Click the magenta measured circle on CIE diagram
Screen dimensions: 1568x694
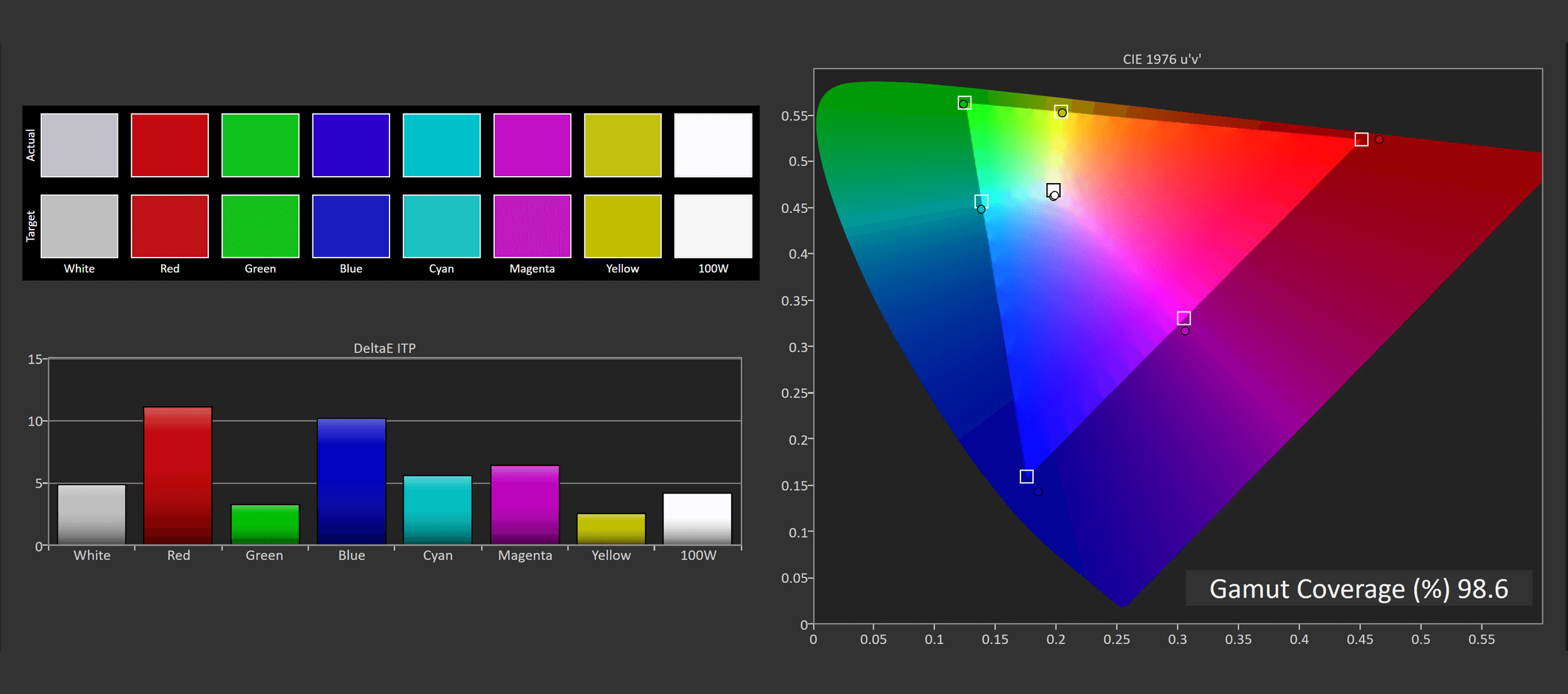coord(1185,331)
